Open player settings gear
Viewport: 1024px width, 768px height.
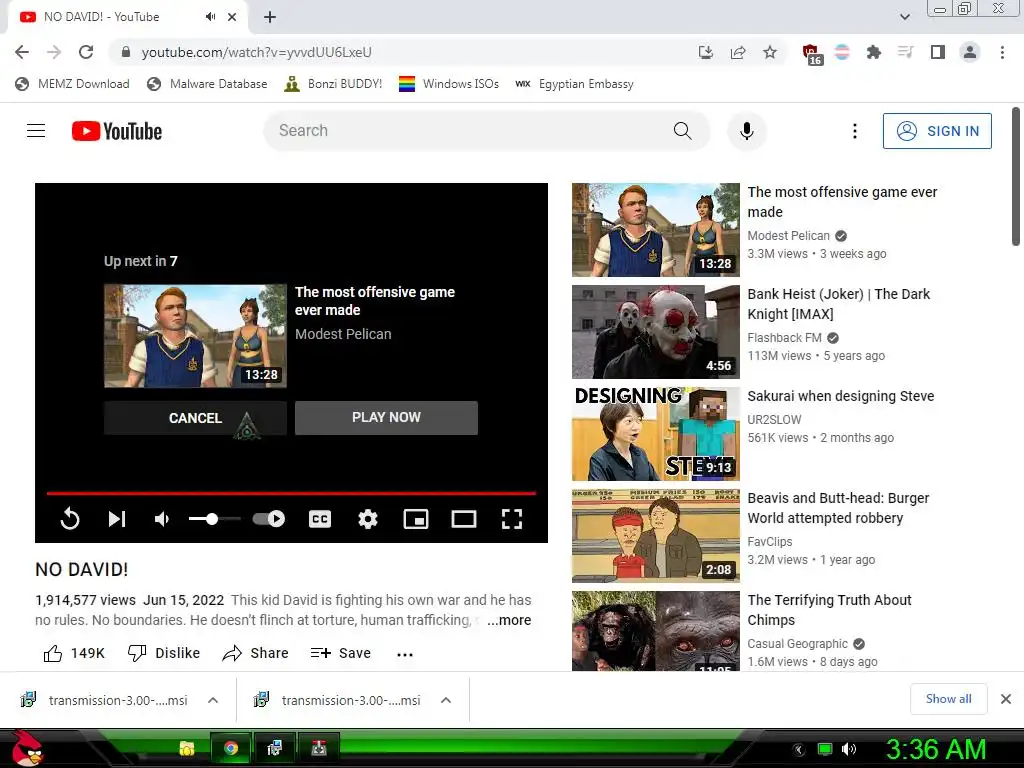[x=368, y=519]
